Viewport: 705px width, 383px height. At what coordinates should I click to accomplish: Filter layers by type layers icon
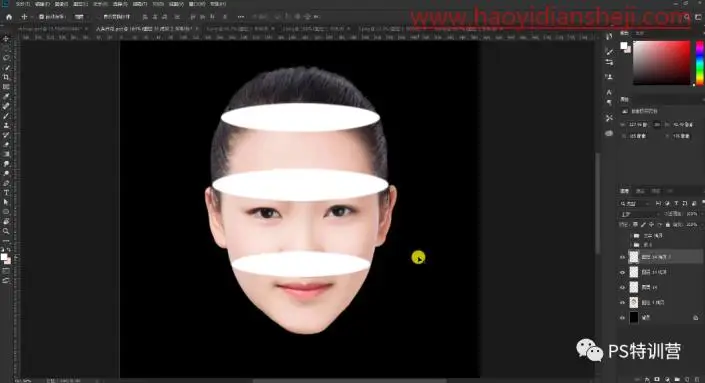[676, 204]
